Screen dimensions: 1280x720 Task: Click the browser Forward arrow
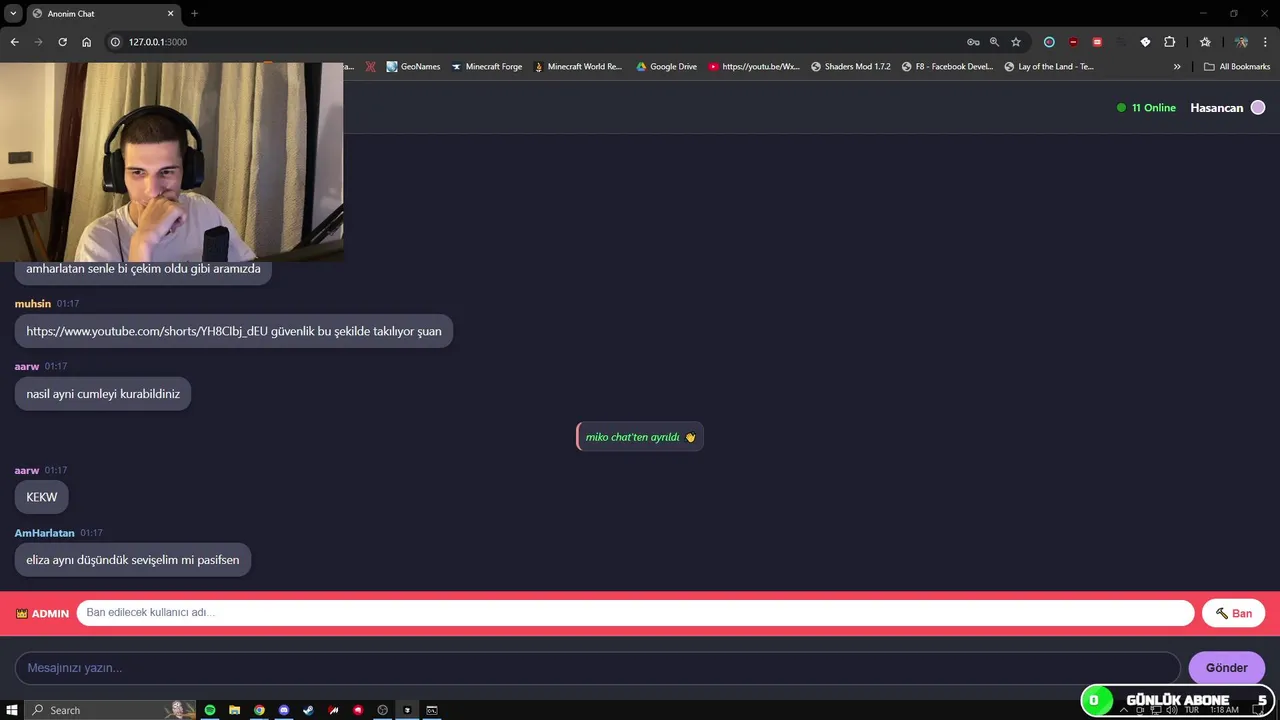38,42
